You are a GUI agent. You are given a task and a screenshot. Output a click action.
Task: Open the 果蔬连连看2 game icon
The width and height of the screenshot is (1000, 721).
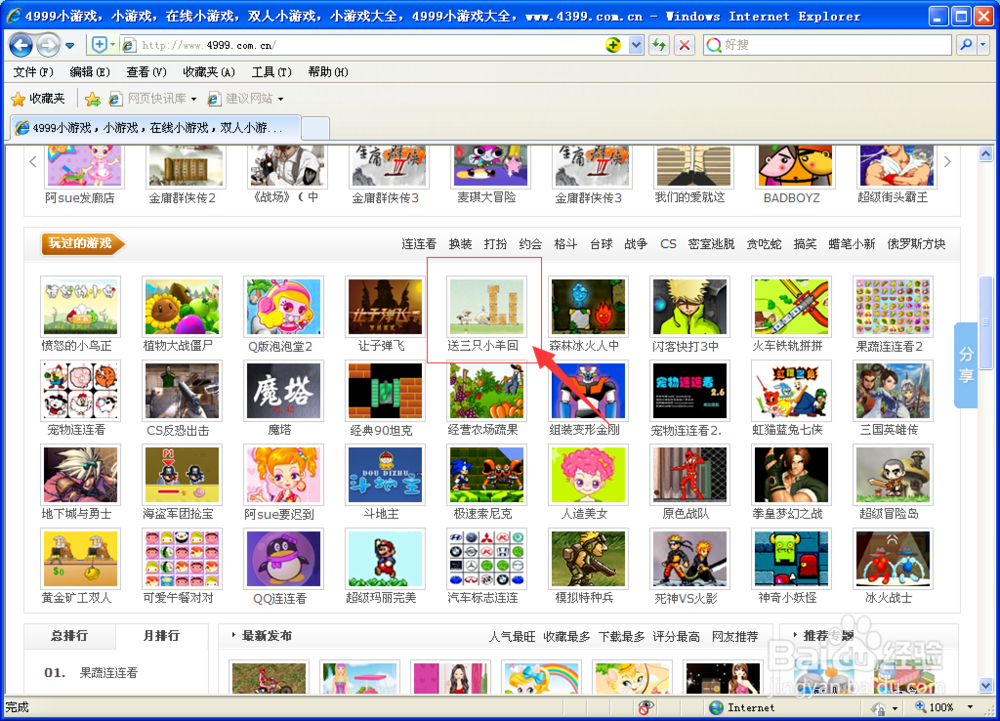point(893,307)
